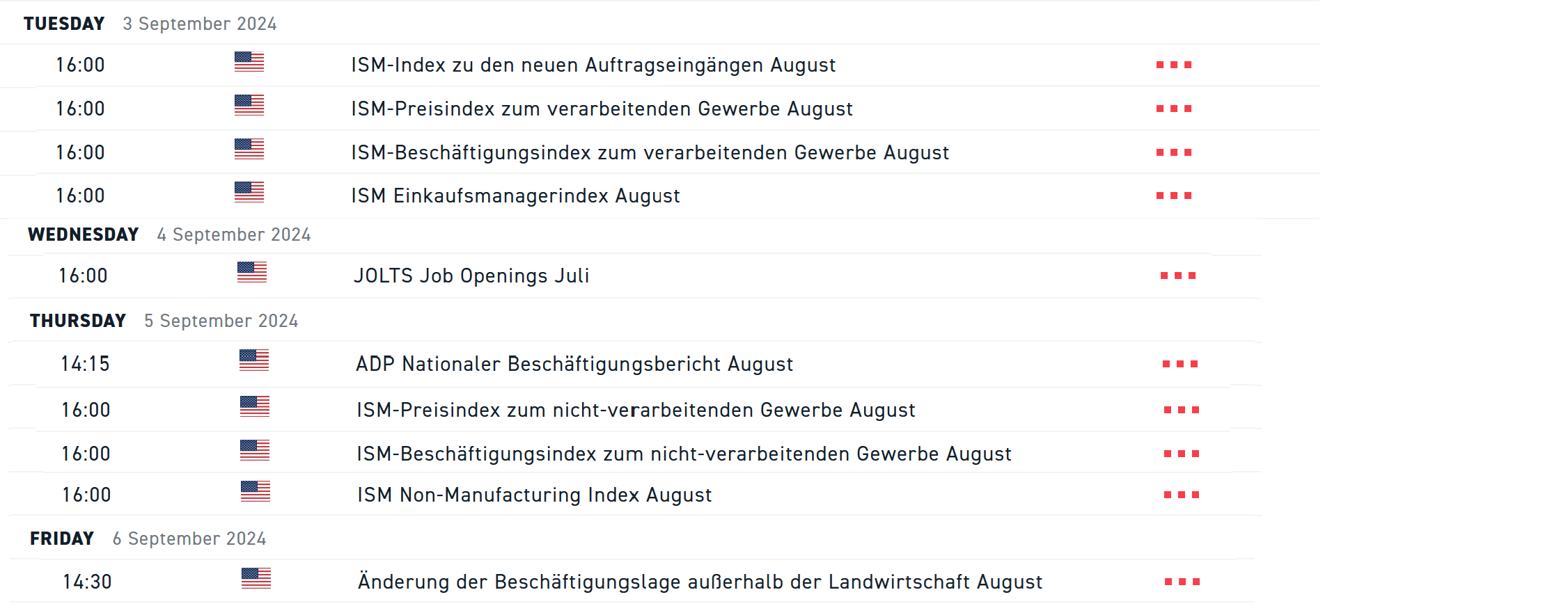Open ISM-Index zu den neuen Auftragseingängen August
Image resolution: width=1568 pixels, height=606 pixels.
[x=593, y=65]
